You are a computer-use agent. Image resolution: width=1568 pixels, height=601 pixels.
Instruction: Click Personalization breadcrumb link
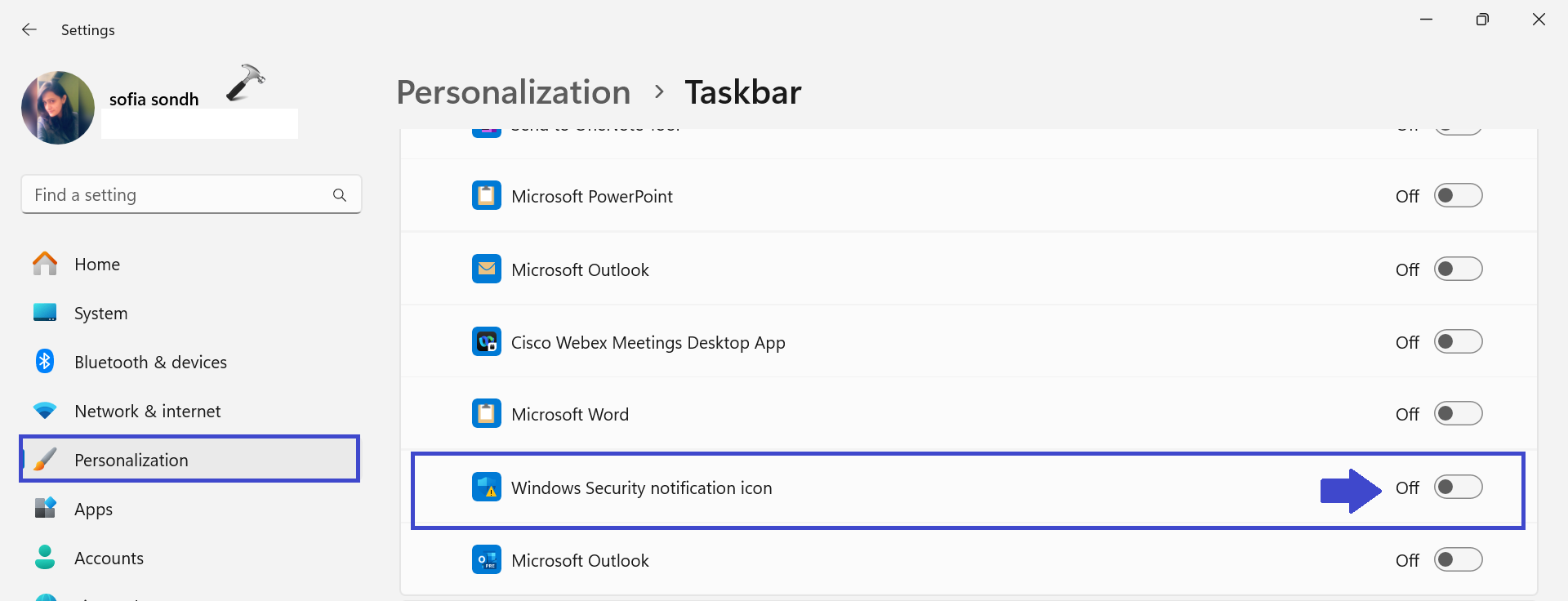coord(513,92)
